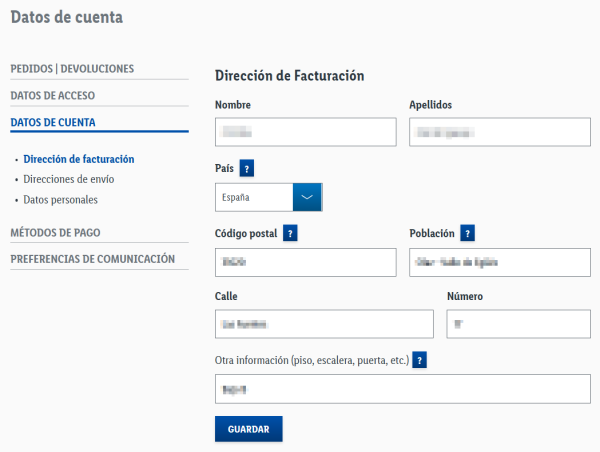Click the help icon beside Código postal
Screen dimensions: 600x452
[x=290, y=233]
